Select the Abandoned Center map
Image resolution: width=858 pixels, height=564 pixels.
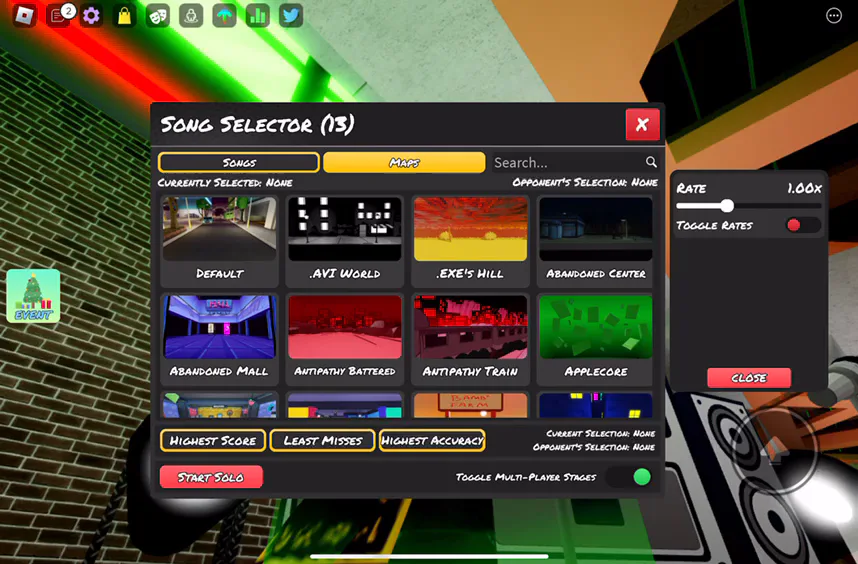click(595, 241)
